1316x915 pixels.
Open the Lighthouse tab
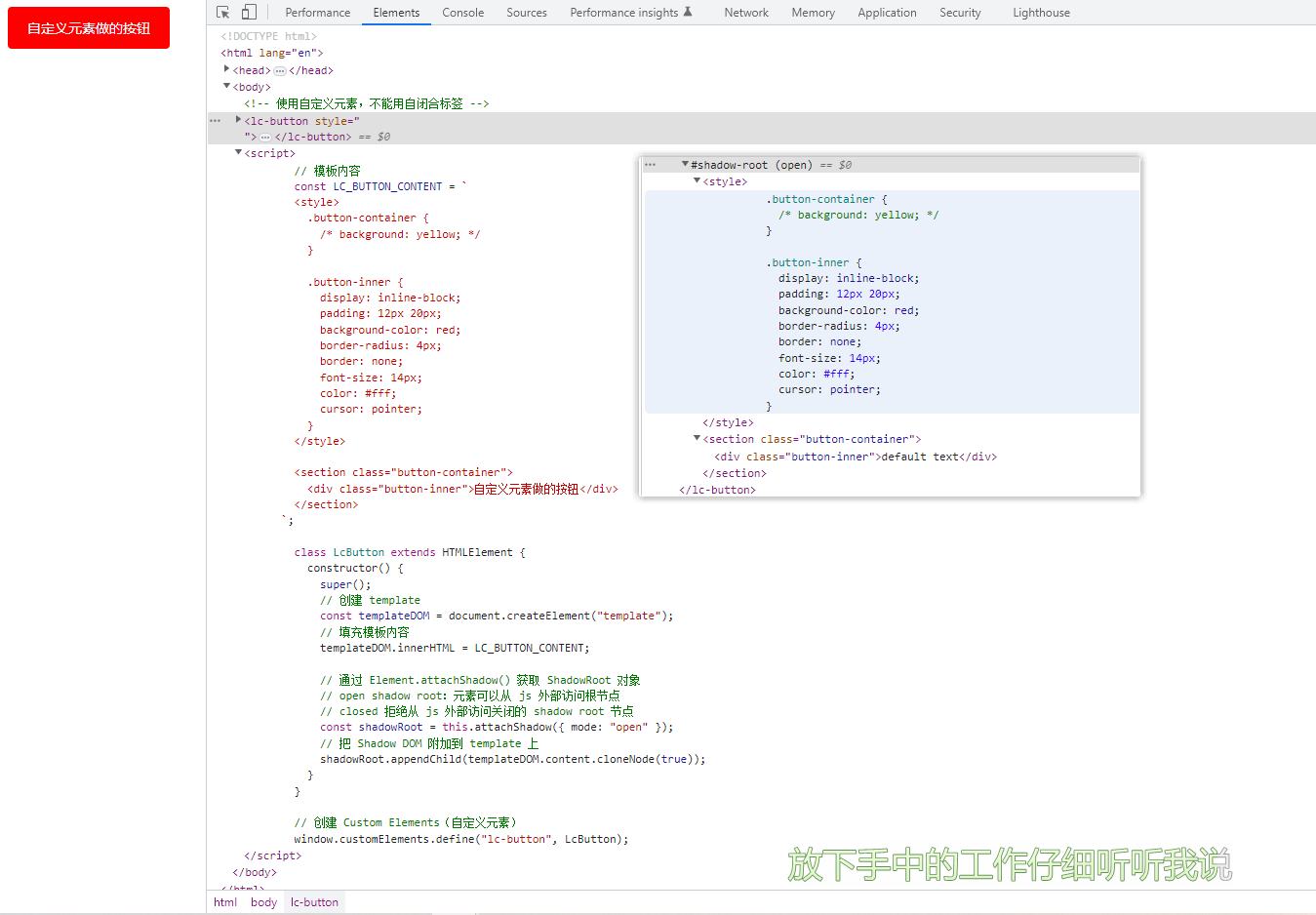pos(1041,13)
